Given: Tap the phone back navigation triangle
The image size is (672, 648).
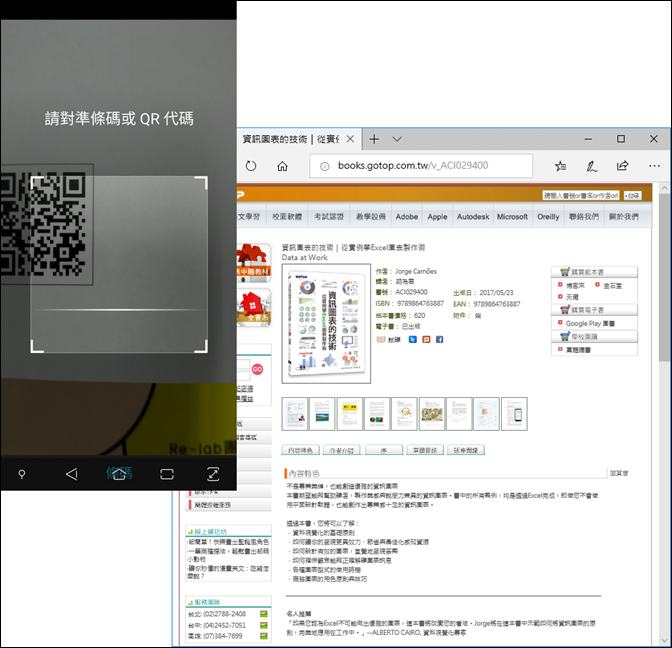Looking at the screenshot, I should pyautogui.click(x=72, y=474).
